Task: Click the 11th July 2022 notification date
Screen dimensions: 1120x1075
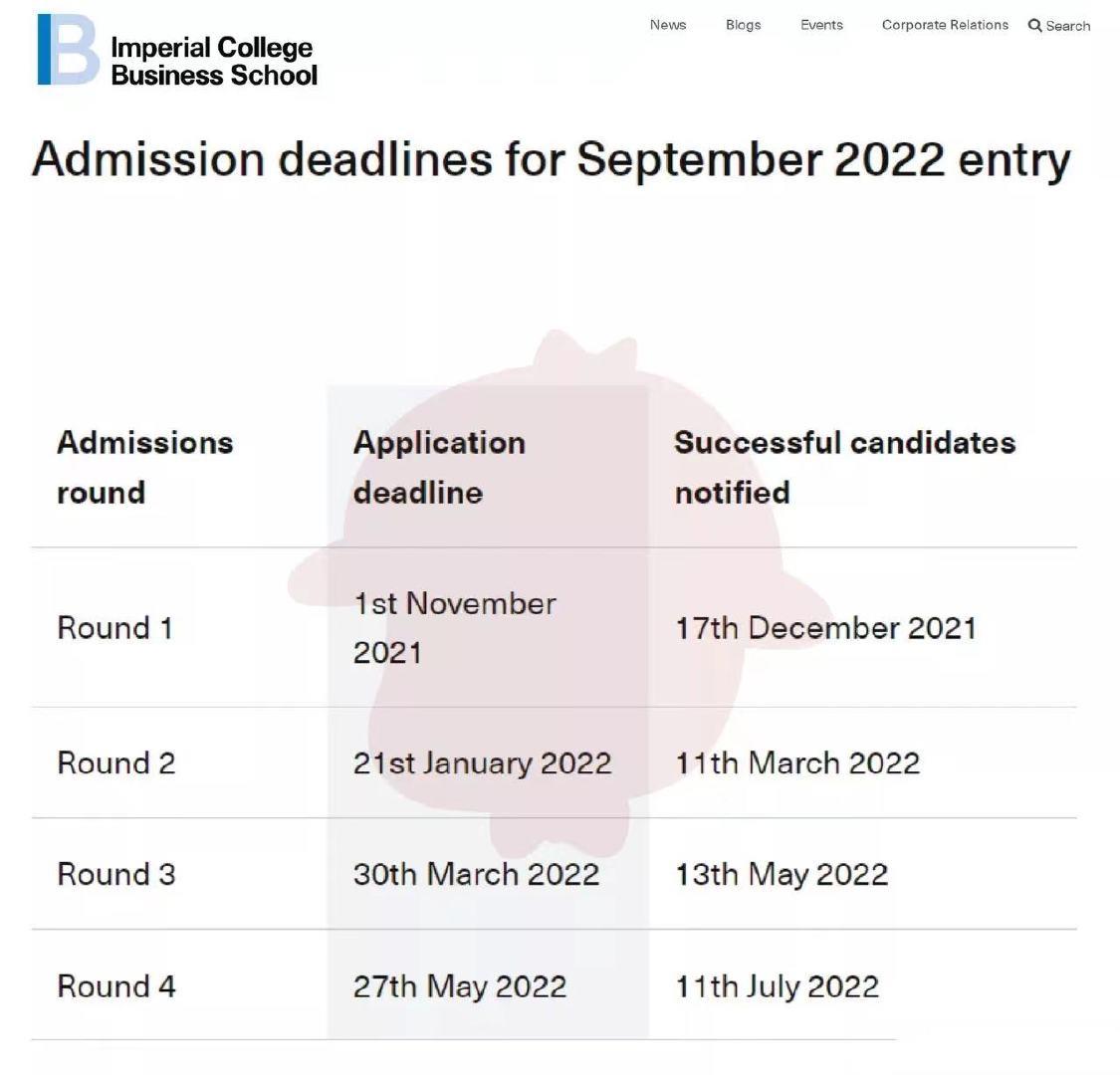Action: (x=777, y=986)
